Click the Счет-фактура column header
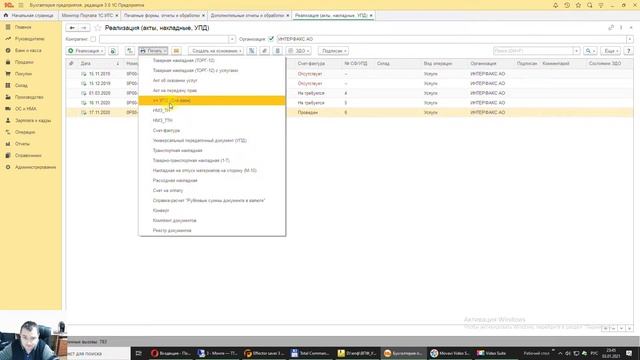This screenshot has width=640, height=360. tap(311, 64)
